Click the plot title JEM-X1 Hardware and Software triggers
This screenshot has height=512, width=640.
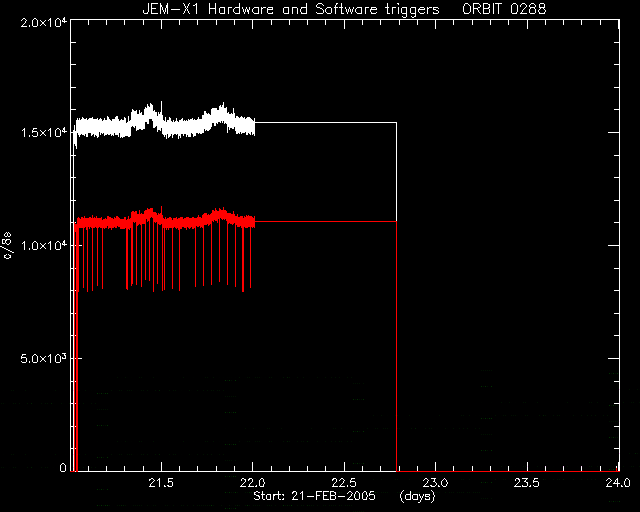(x=291, y=9)
